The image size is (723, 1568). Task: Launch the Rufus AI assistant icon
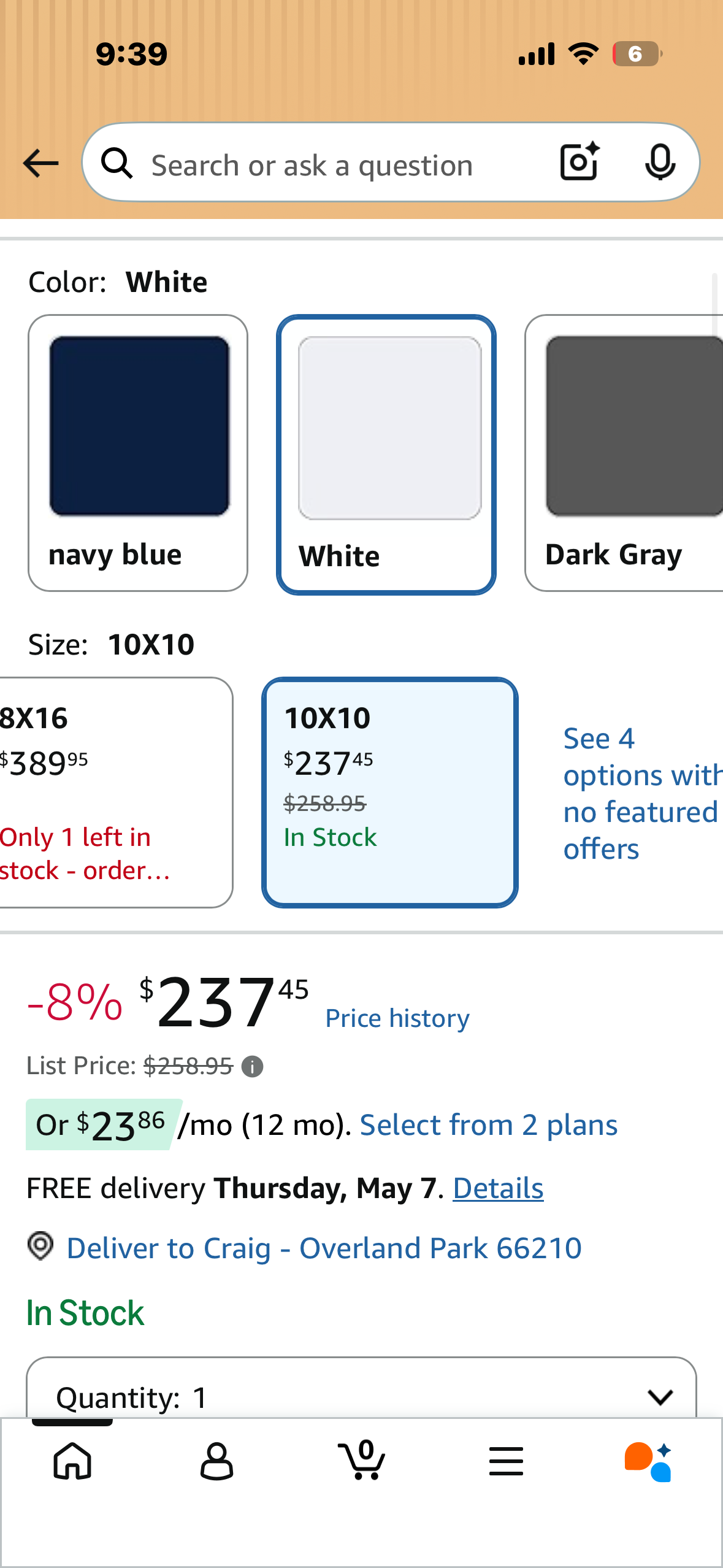(649, 1461)
